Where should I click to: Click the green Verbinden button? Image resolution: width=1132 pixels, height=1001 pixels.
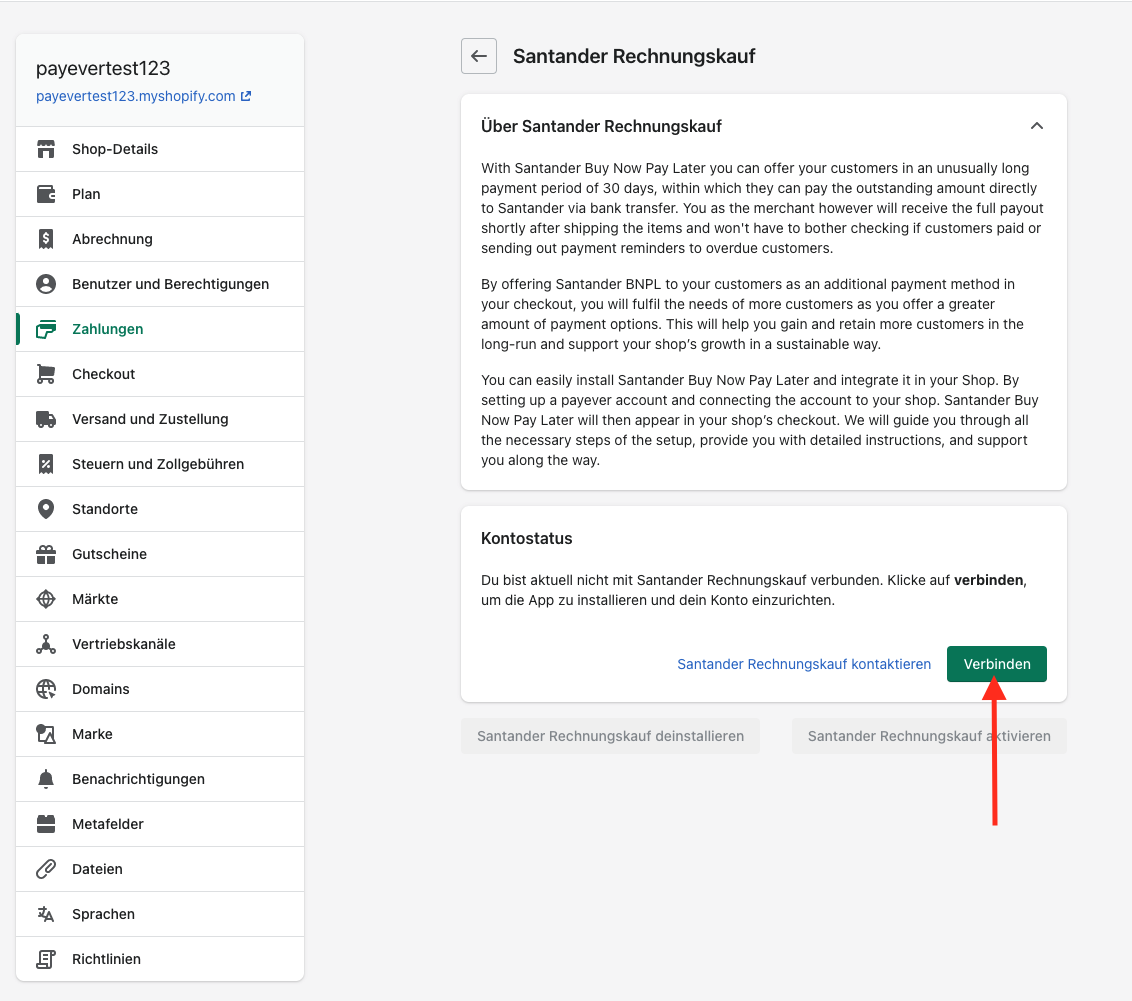[x=996, y=664]
